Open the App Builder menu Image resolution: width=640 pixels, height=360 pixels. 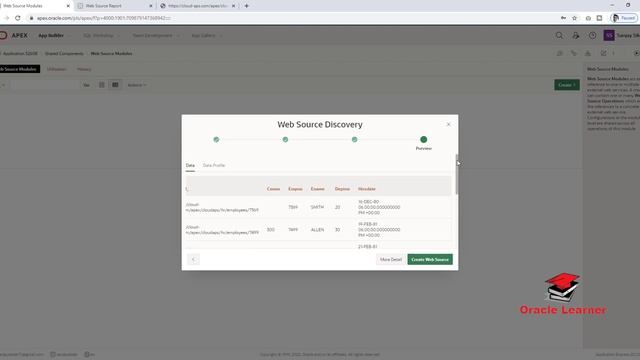tap(51, 36)
